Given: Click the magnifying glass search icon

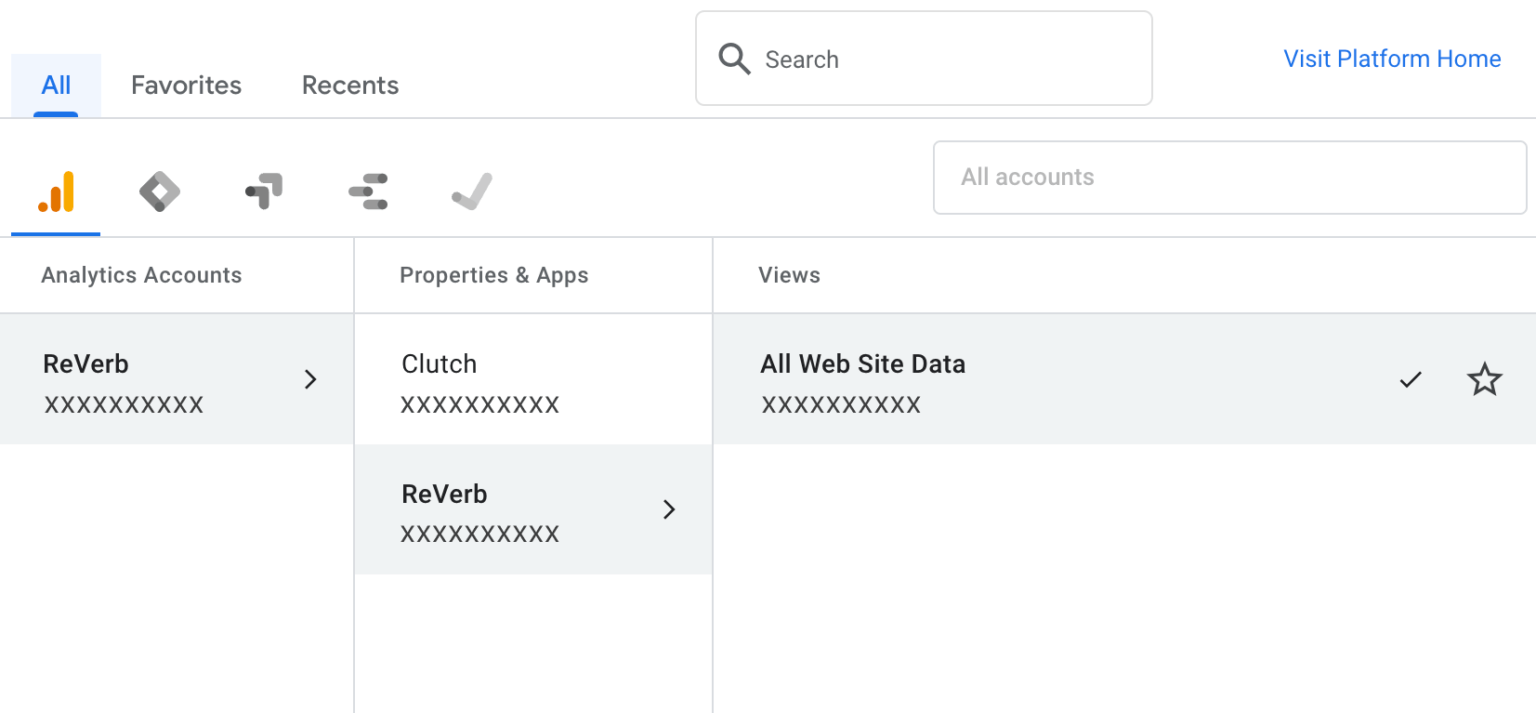Looking at the screenshot, I should [x=734, y=59].
